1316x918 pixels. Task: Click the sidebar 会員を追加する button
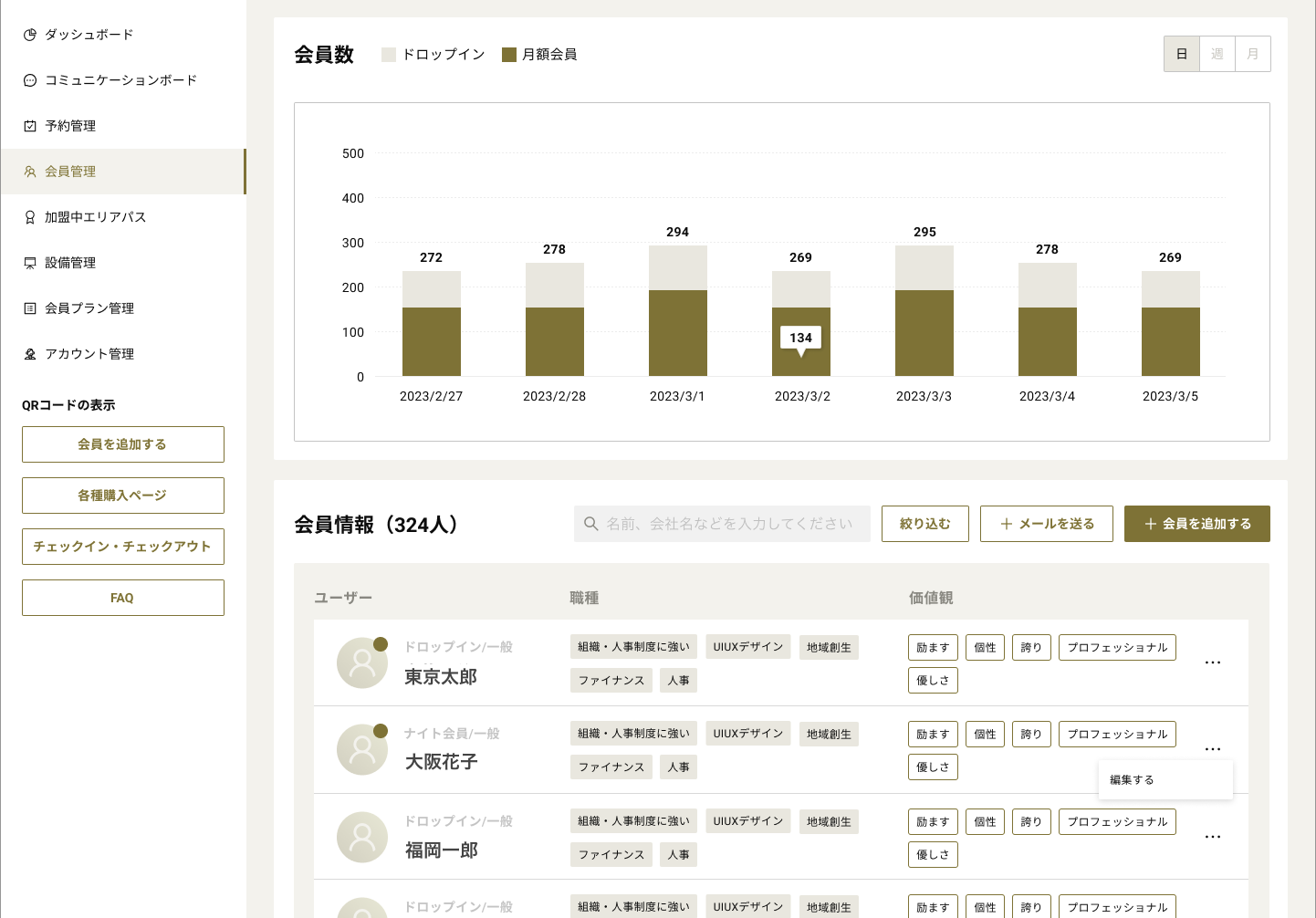(x=123, y=444)
